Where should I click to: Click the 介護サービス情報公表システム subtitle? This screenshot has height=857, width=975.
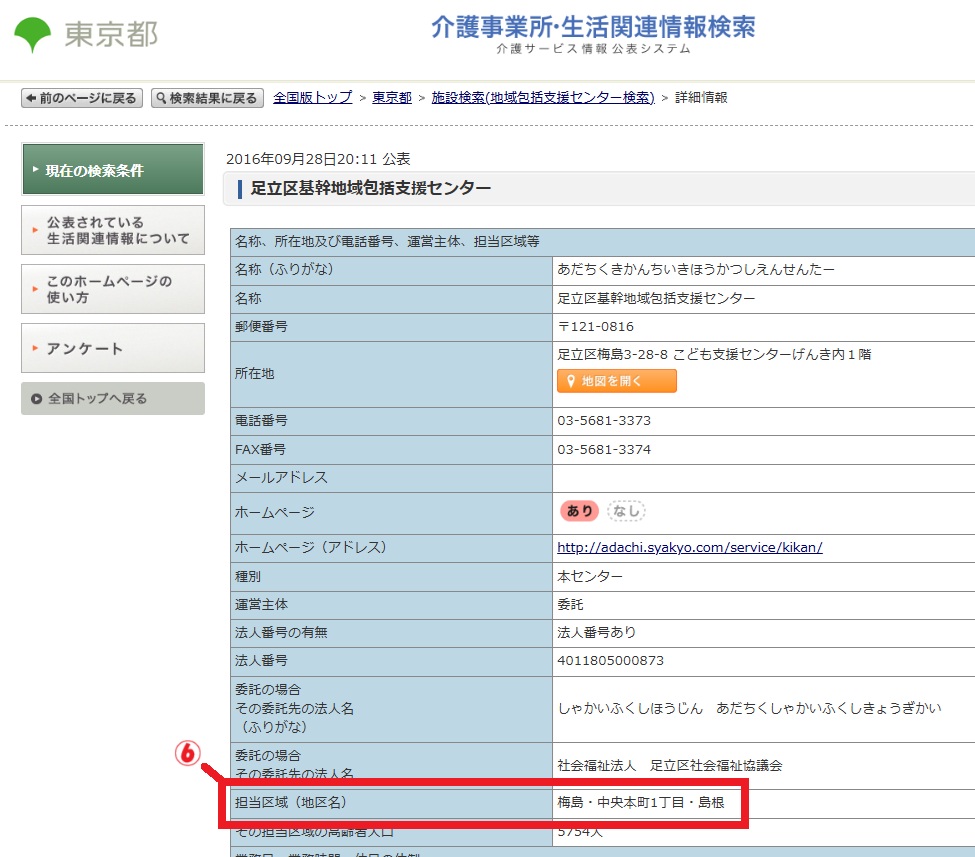click(593, 49)
